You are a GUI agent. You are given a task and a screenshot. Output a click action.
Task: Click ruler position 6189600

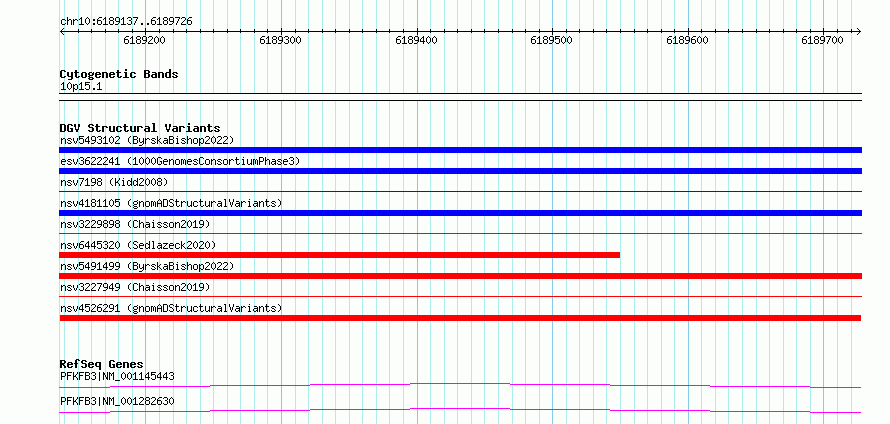pyautogui.click(x=687, y=41)
